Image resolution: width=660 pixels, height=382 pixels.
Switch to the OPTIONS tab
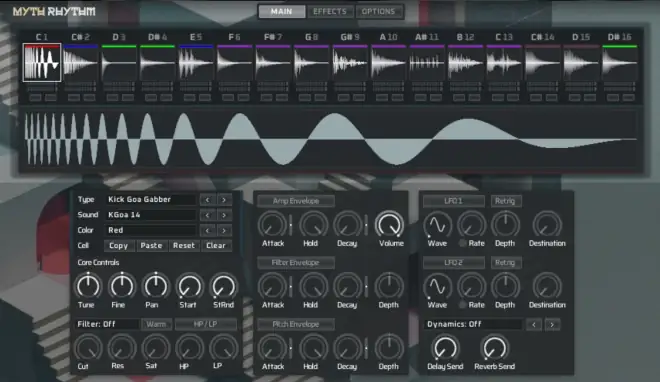(378, 11)
